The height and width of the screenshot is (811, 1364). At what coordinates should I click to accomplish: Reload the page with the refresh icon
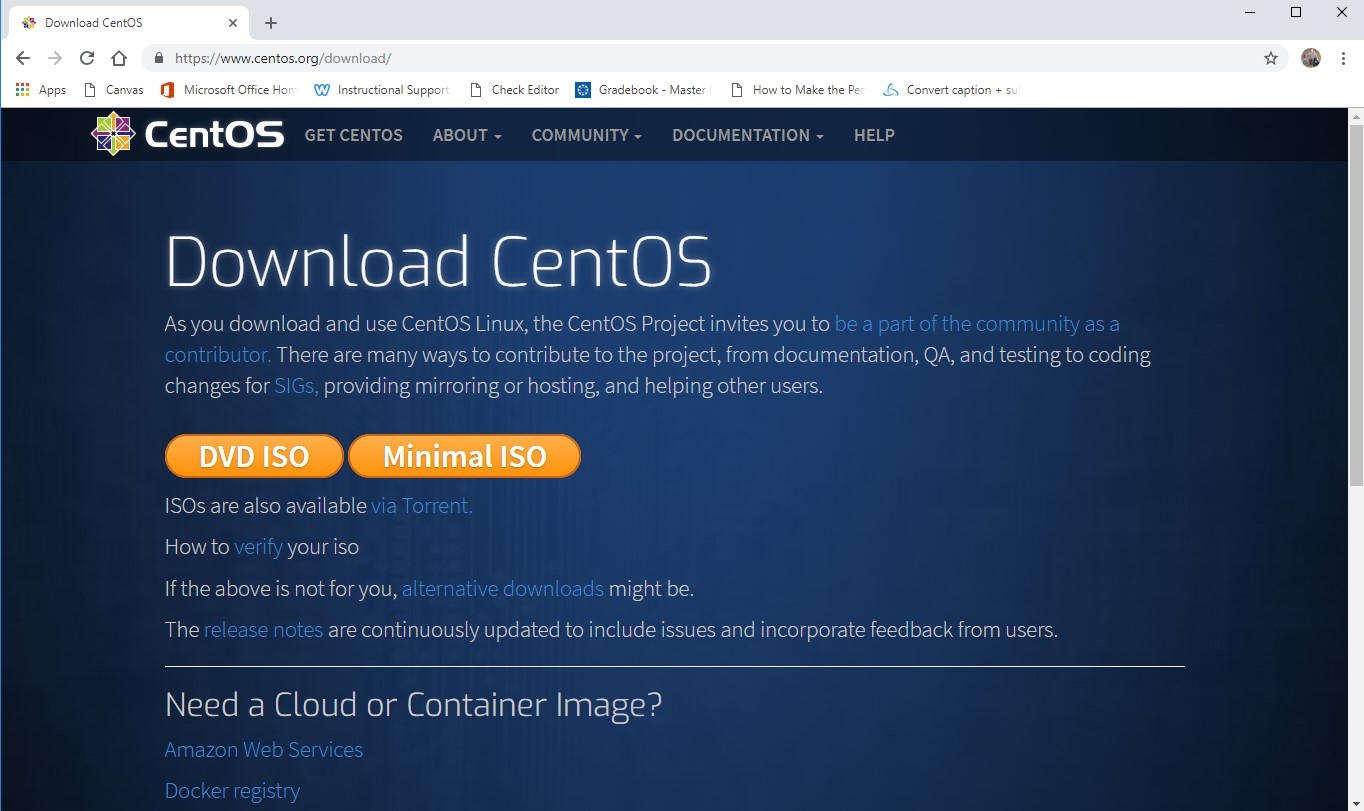click(x=87, y=58)
